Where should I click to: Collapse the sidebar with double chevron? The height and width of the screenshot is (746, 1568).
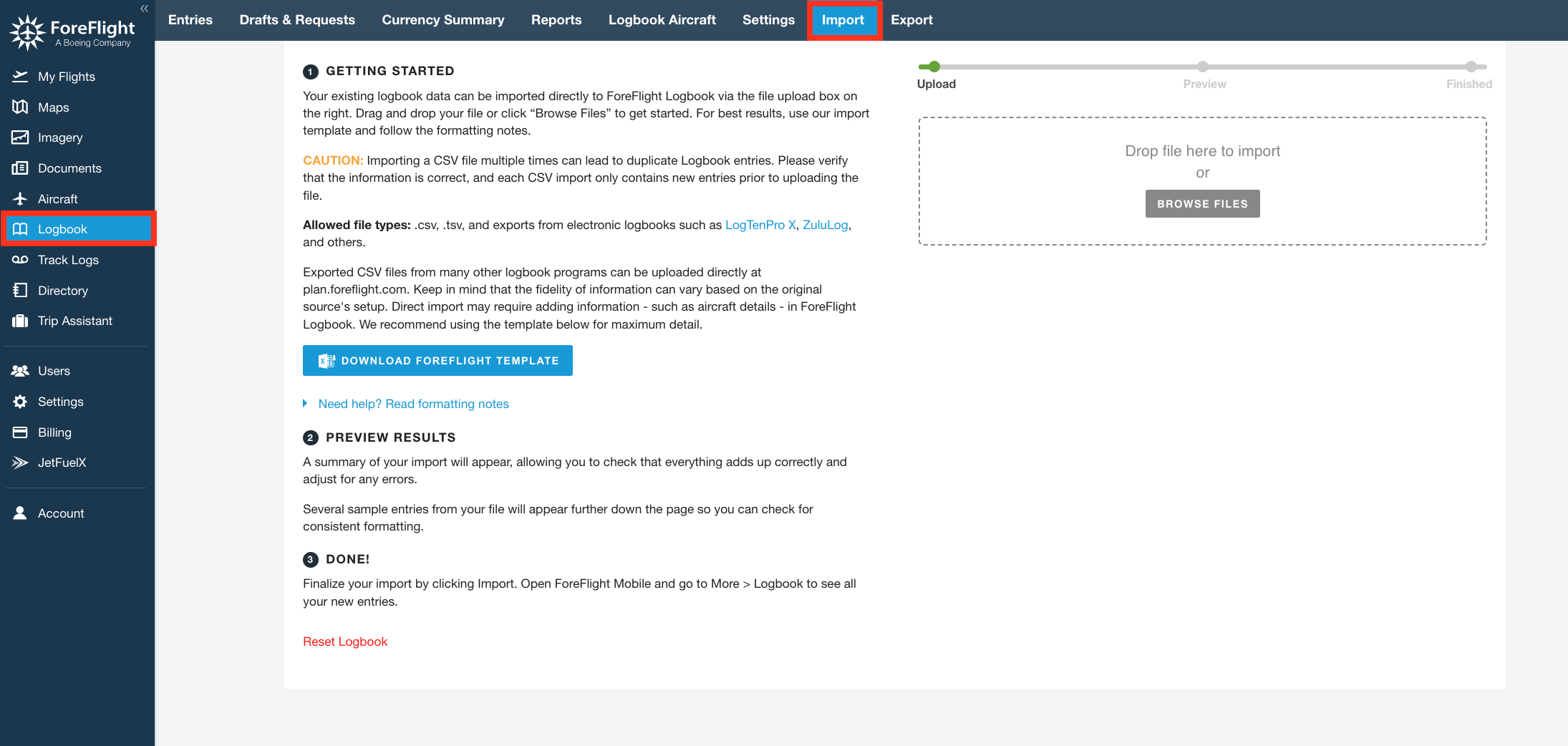point(144,9)
